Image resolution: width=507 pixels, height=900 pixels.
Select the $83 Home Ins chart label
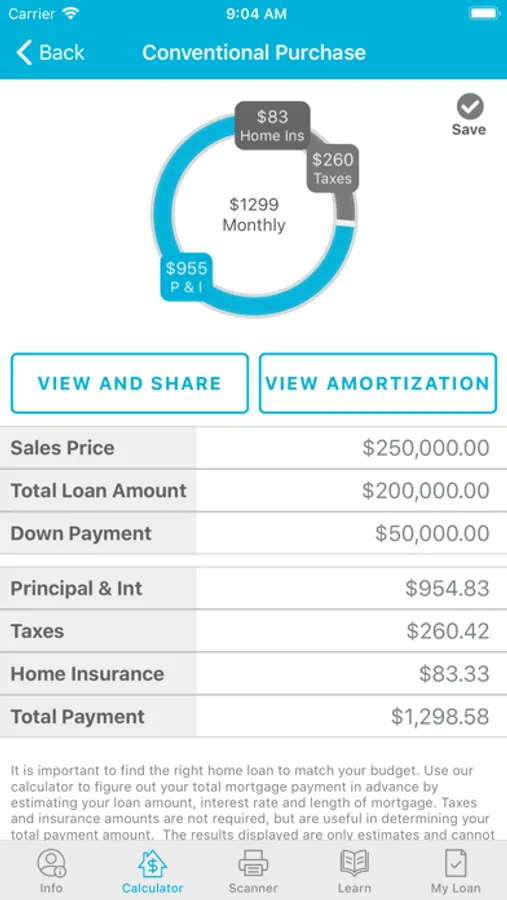272,126
